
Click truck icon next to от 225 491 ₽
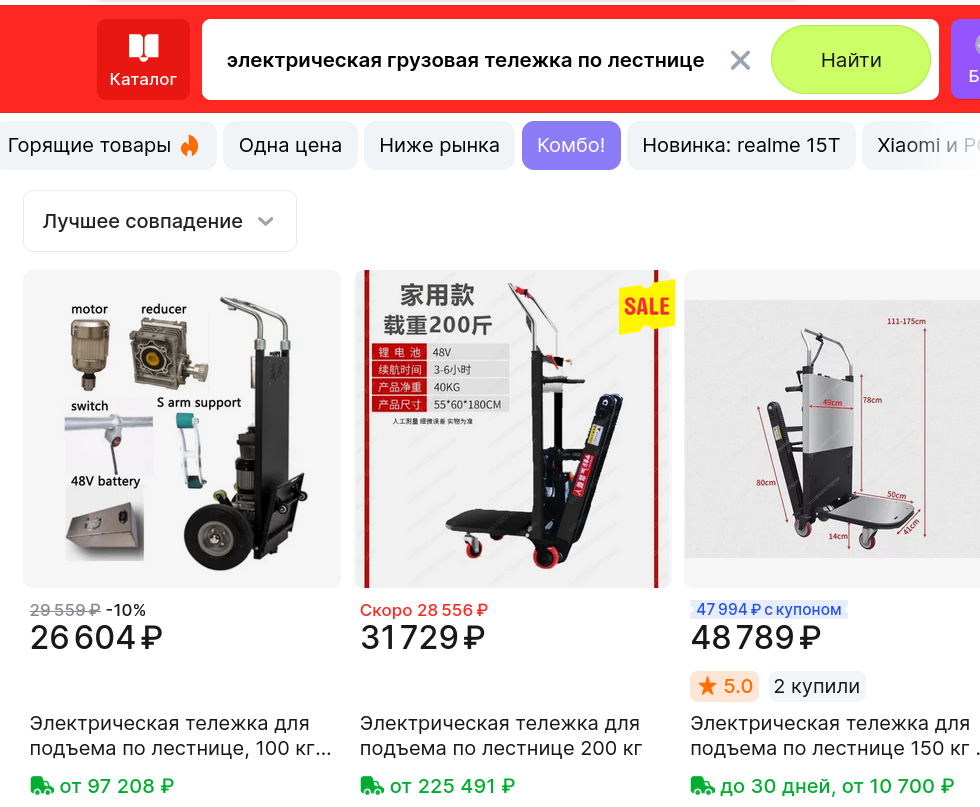coord(372,786)
